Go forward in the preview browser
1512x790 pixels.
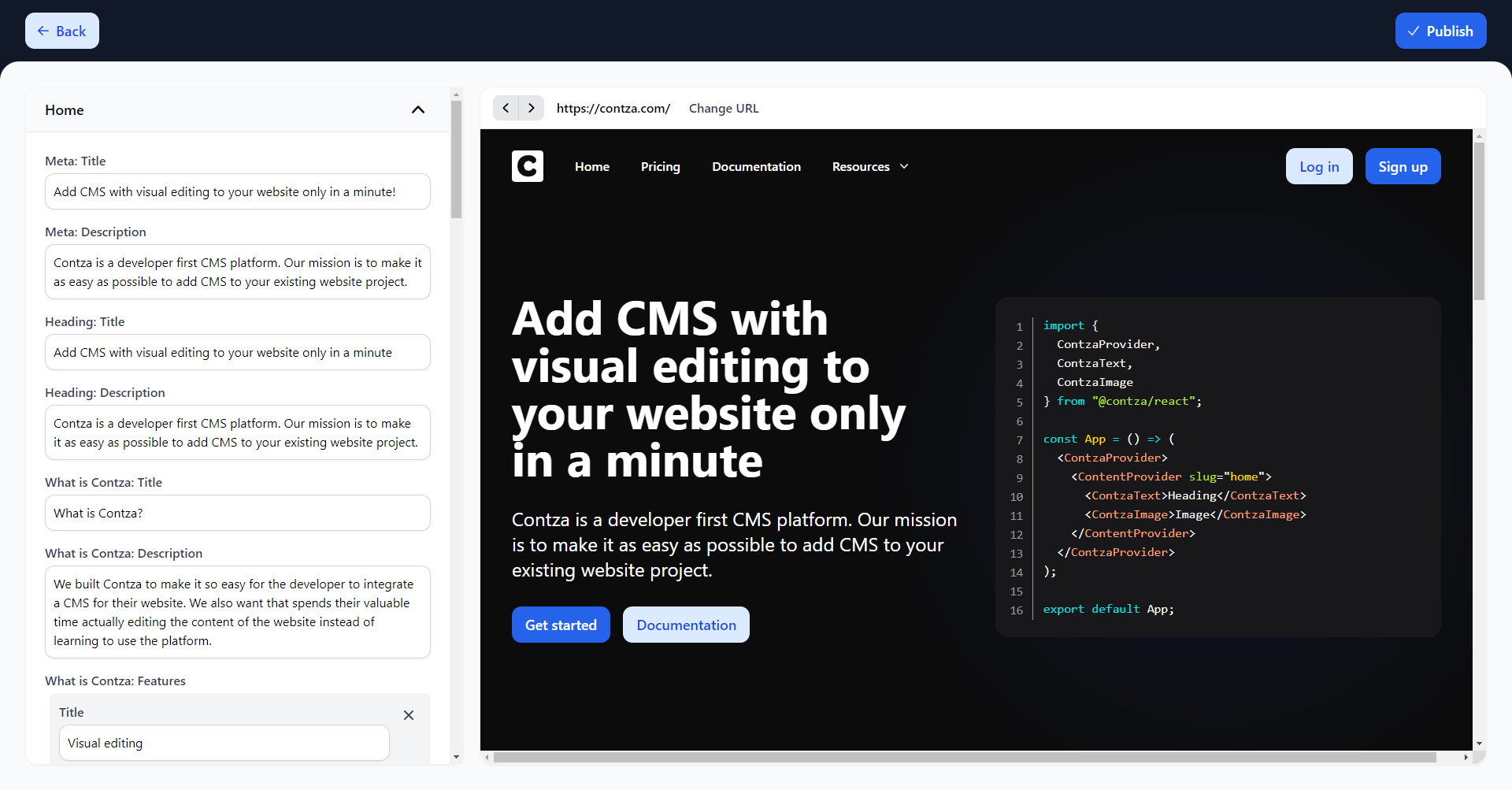[x=532, y=108]
